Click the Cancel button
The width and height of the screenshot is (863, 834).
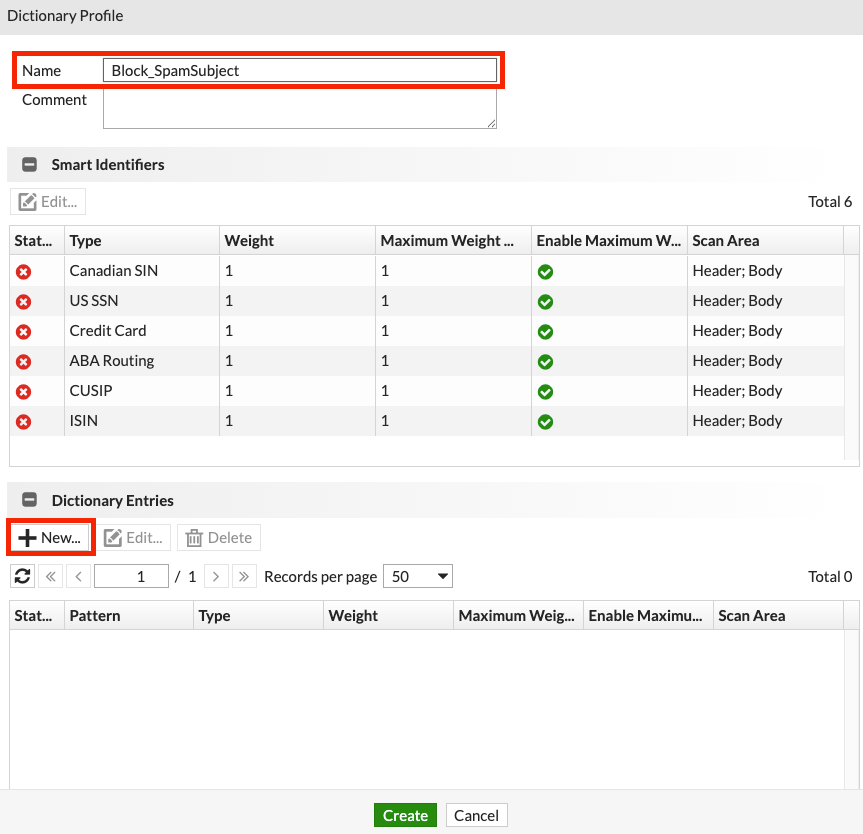point(476,815)
